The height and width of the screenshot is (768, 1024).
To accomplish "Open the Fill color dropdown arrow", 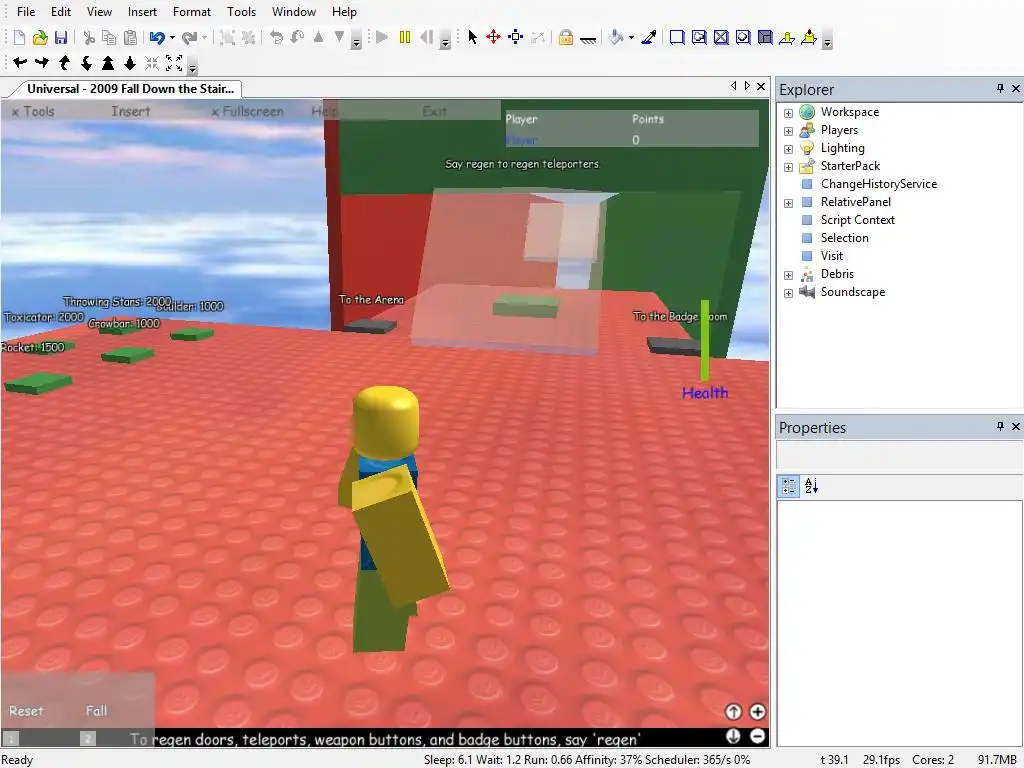I will pyautogui.click(x=632, y=38).
